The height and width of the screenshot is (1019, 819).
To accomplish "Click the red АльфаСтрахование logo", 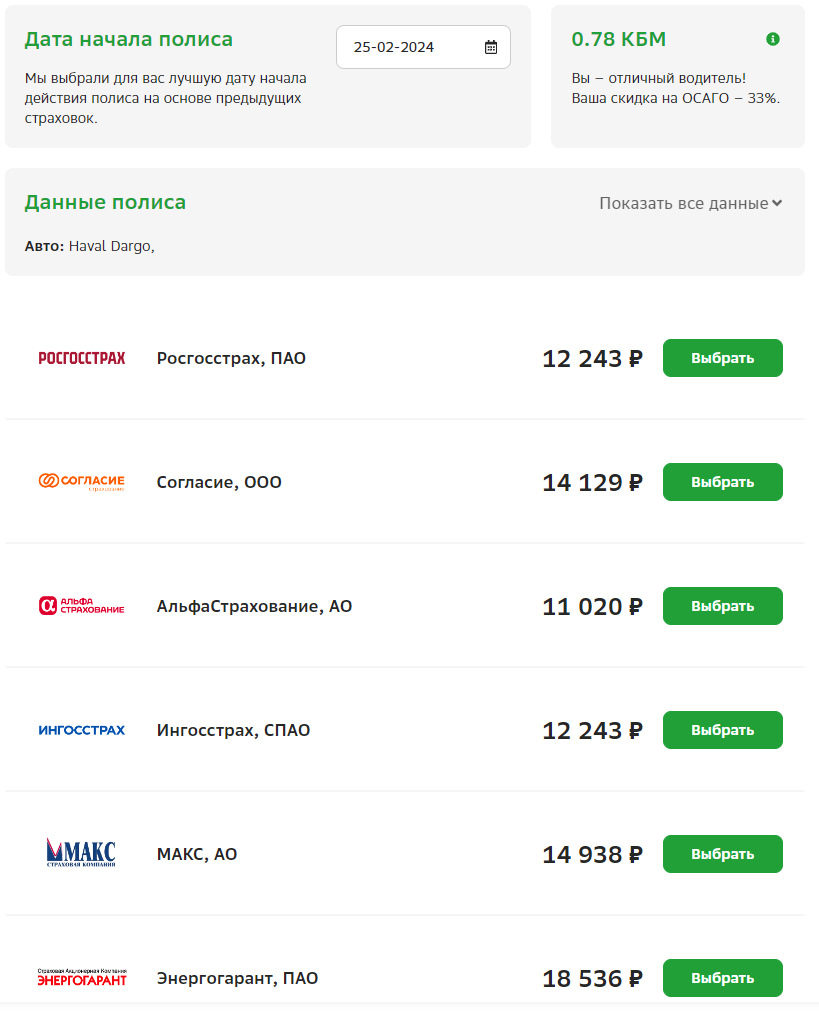I will 82,606.
